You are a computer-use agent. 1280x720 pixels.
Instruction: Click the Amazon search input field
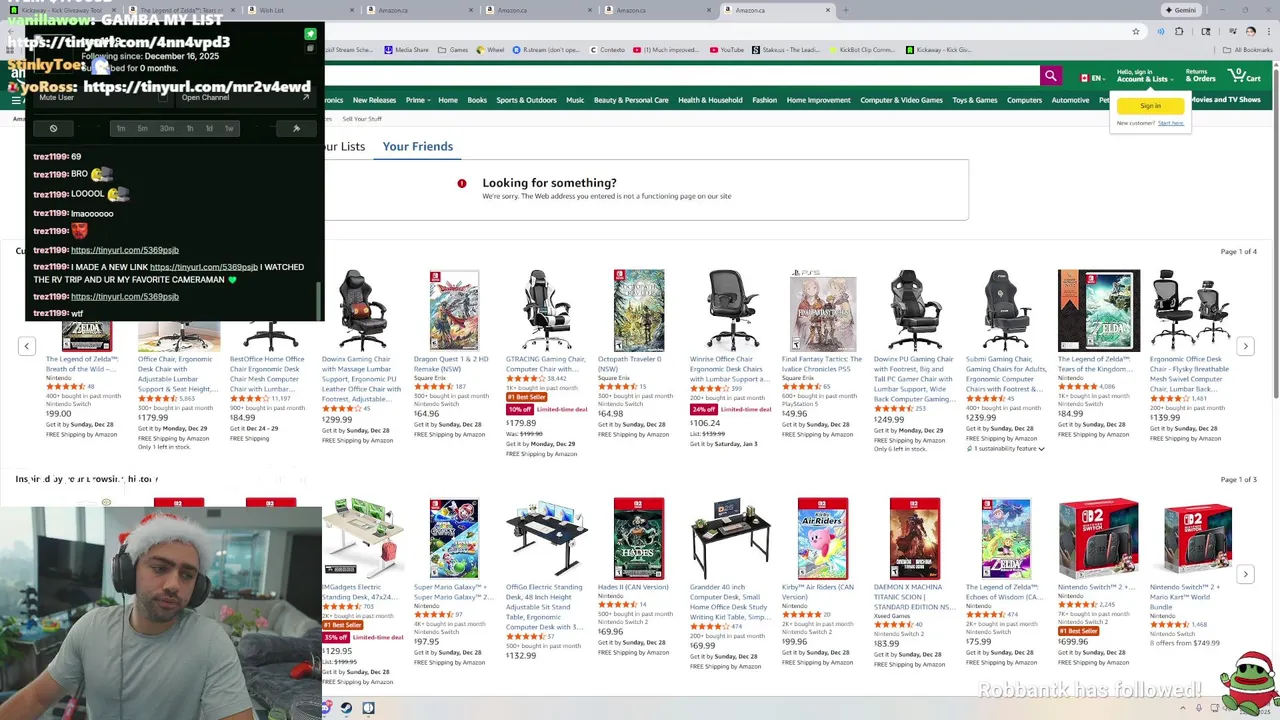(x=680, y=76)
